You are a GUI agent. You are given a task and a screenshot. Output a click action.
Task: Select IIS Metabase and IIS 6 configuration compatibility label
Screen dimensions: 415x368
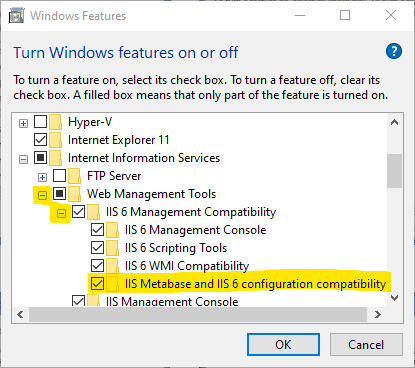255,284
